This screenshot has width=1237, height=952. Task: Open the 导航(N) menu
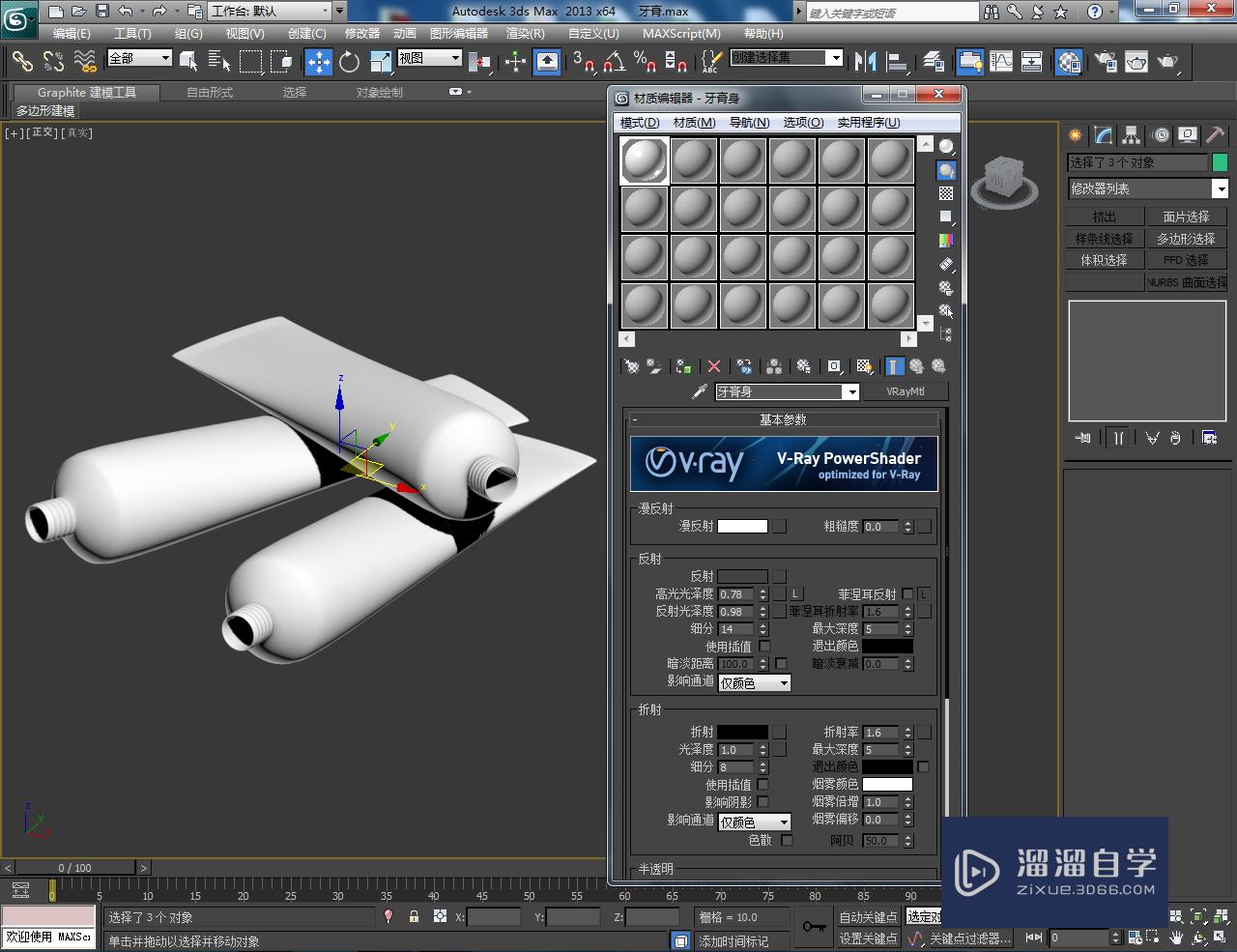749,123
